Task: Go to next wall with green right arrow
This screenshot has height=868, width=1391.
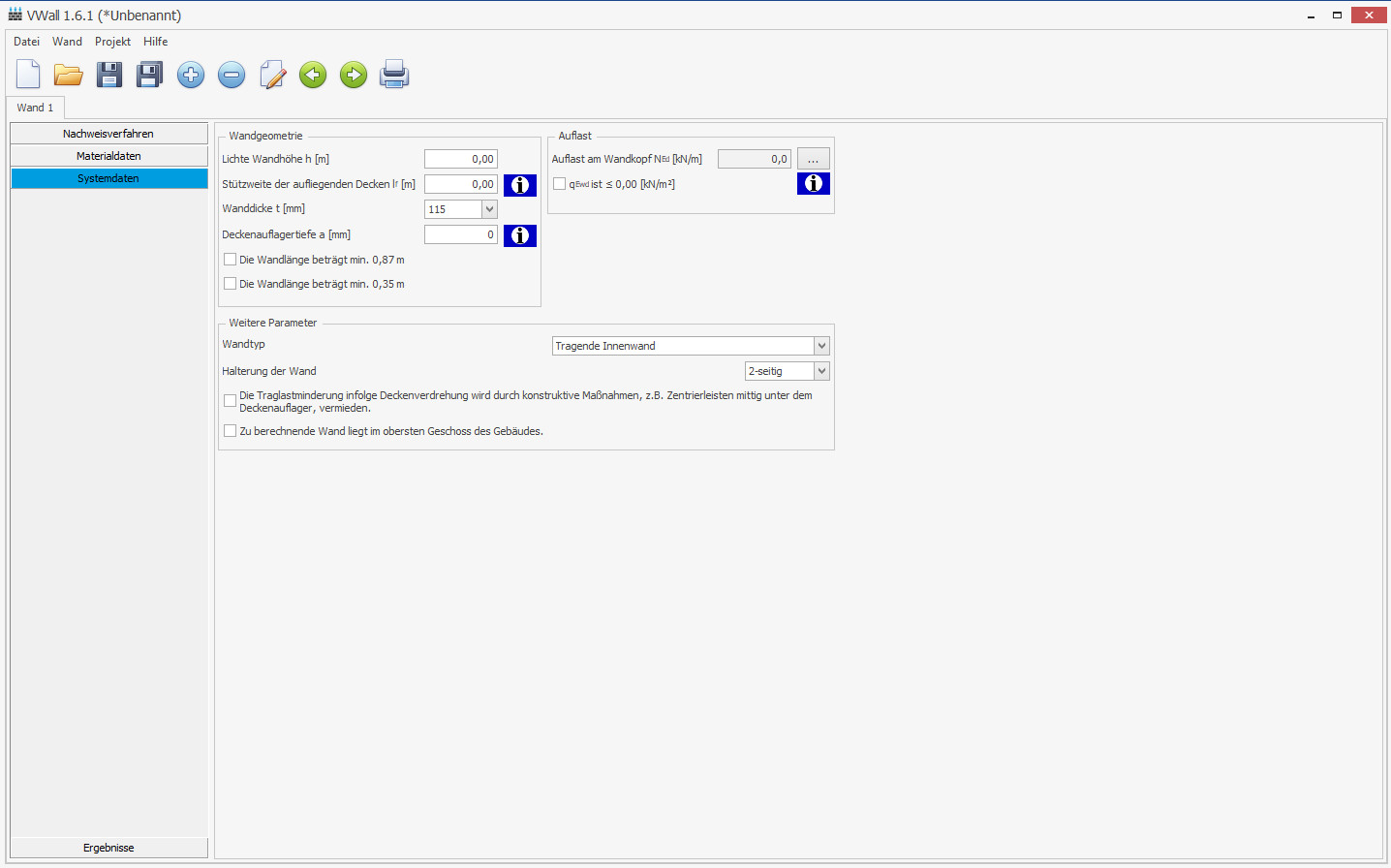Action: coord(354,75)
